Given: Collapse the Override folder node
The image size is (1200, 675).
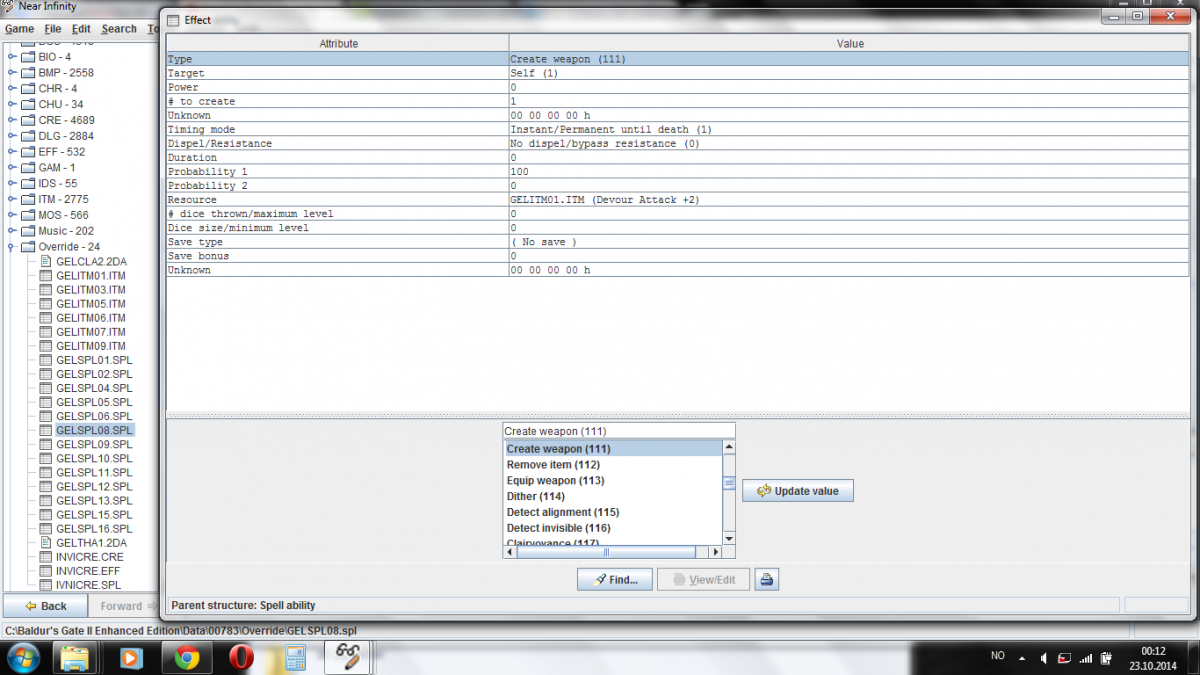Looking at the screenshot, I should point(11,247).
